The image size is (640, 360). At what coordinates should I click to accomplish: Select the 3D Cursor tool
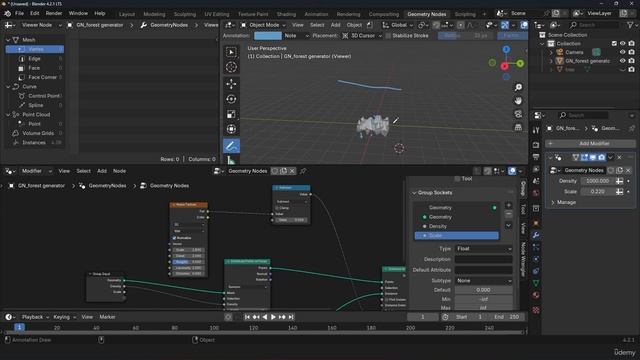[x=231, y=67]
